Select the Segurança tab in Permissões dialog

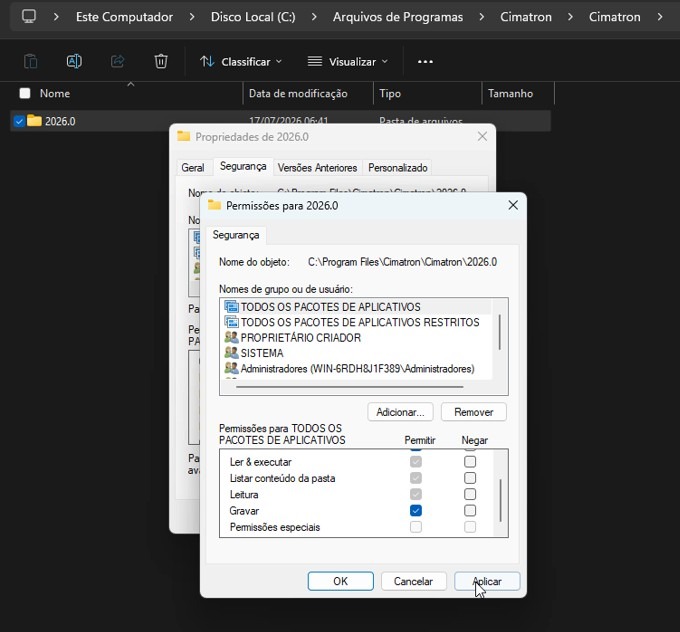(x=236, y=235)
